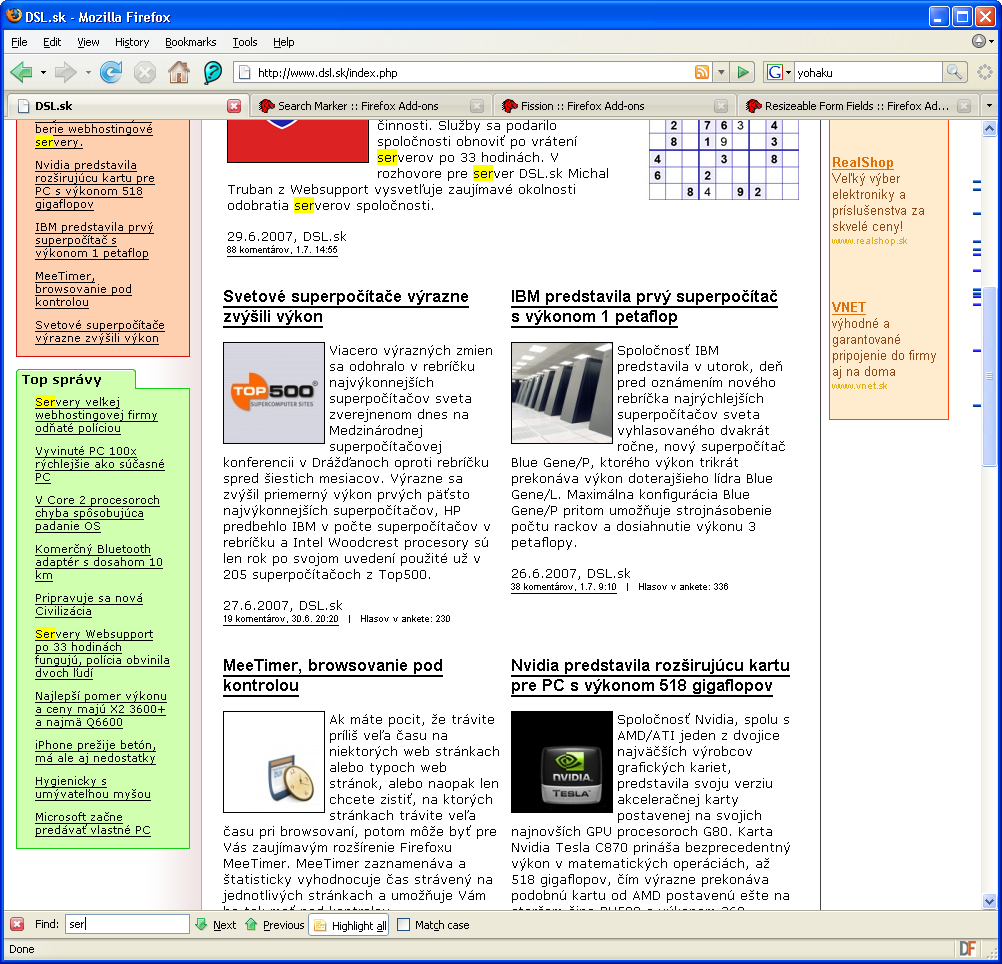The height and width of the screenshot is (964, 1002).
Task: Expand the address bar history dropdown
Action: click(721, 72)
